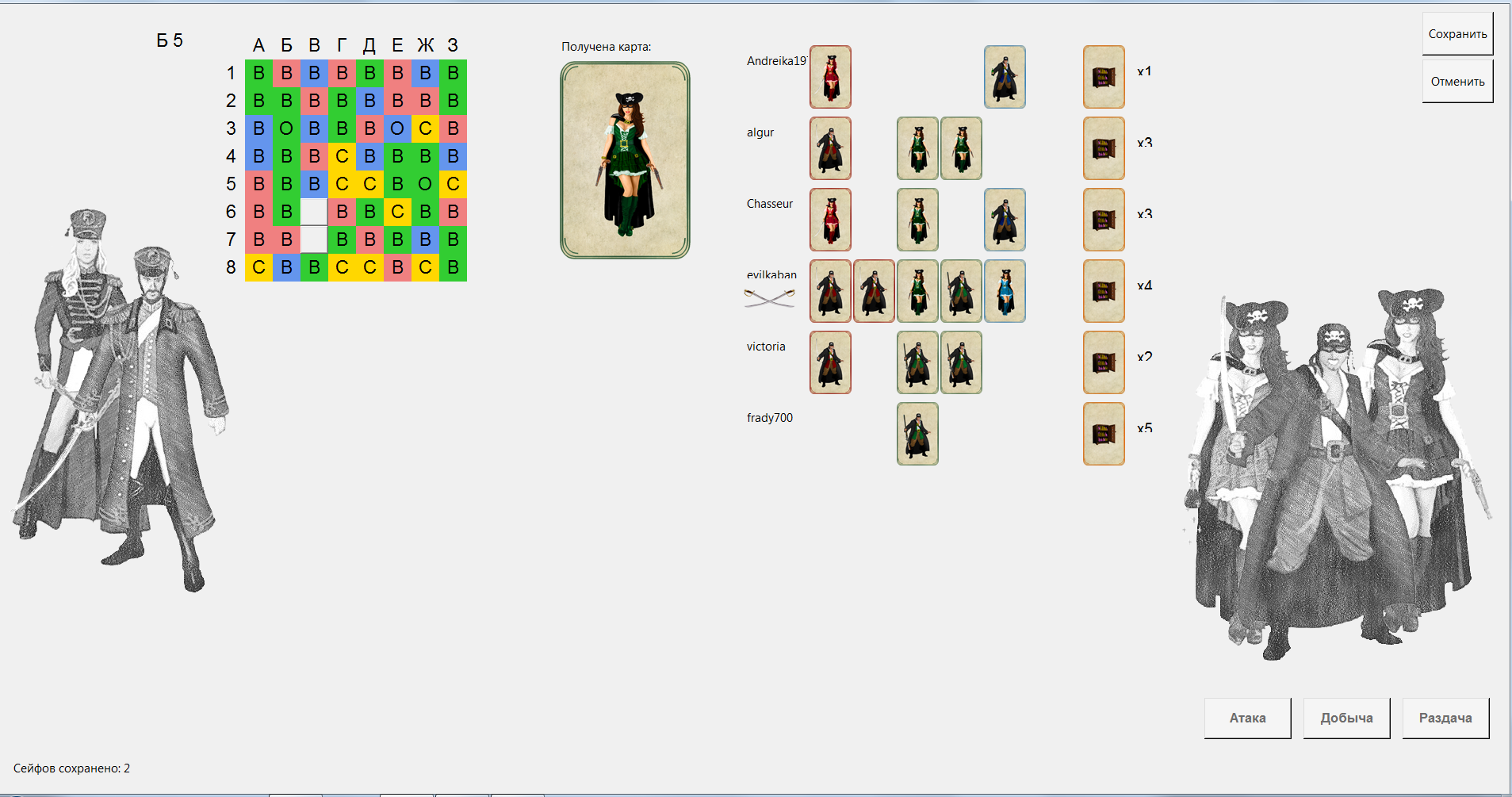
Task: Click yellow grid cell Е6 marked С
Action: (x=397, y=212)
